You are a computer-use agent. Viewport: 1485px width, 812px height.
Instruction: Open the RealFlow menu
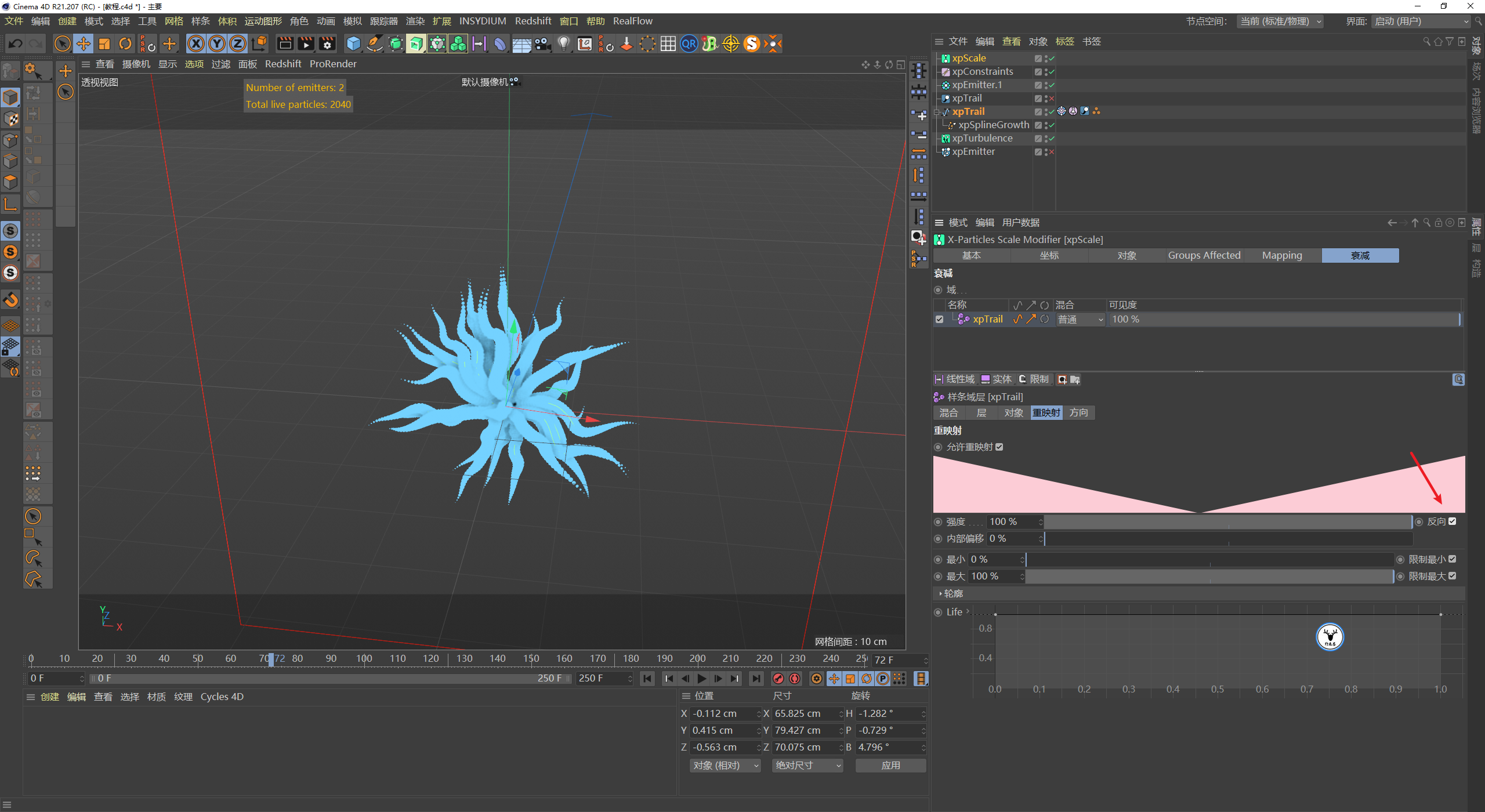pyautogui.click(x=633, y=21)
